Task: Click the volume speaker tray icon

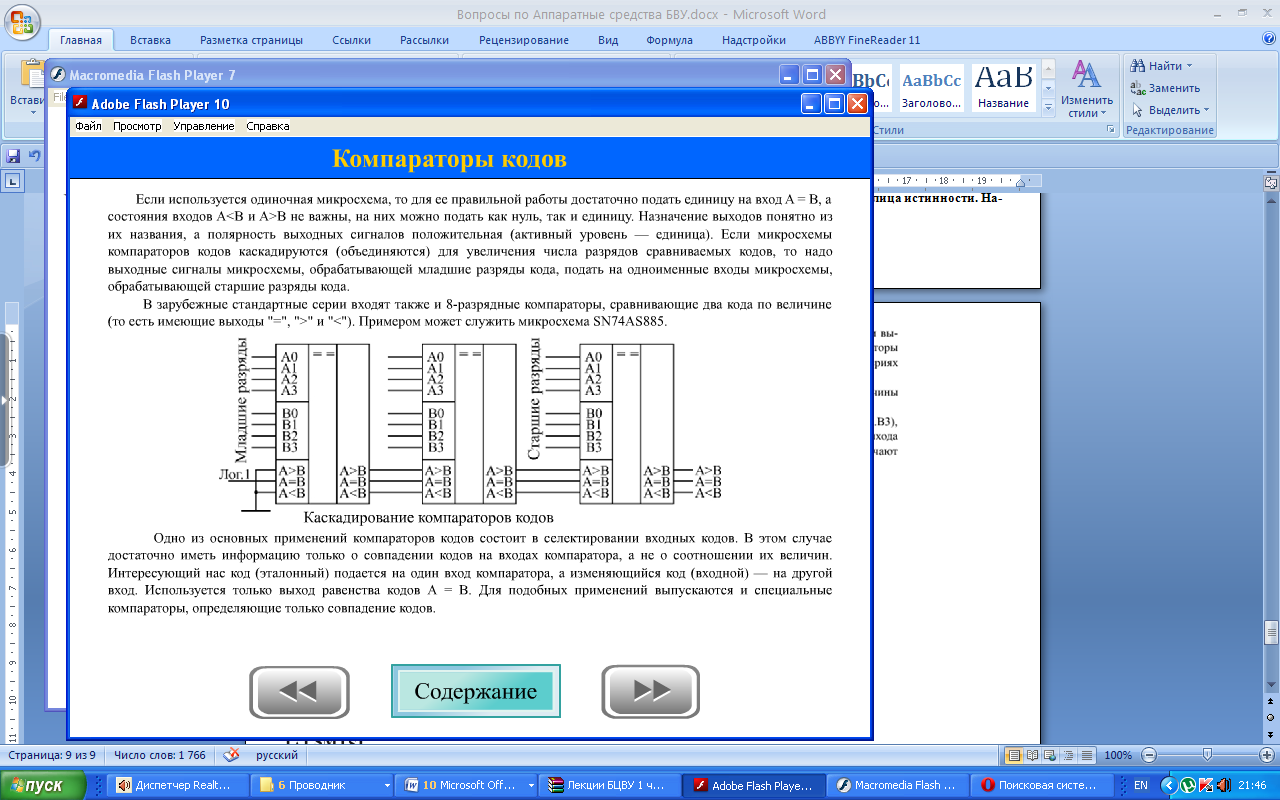Action: click(x=1222, y=785)
